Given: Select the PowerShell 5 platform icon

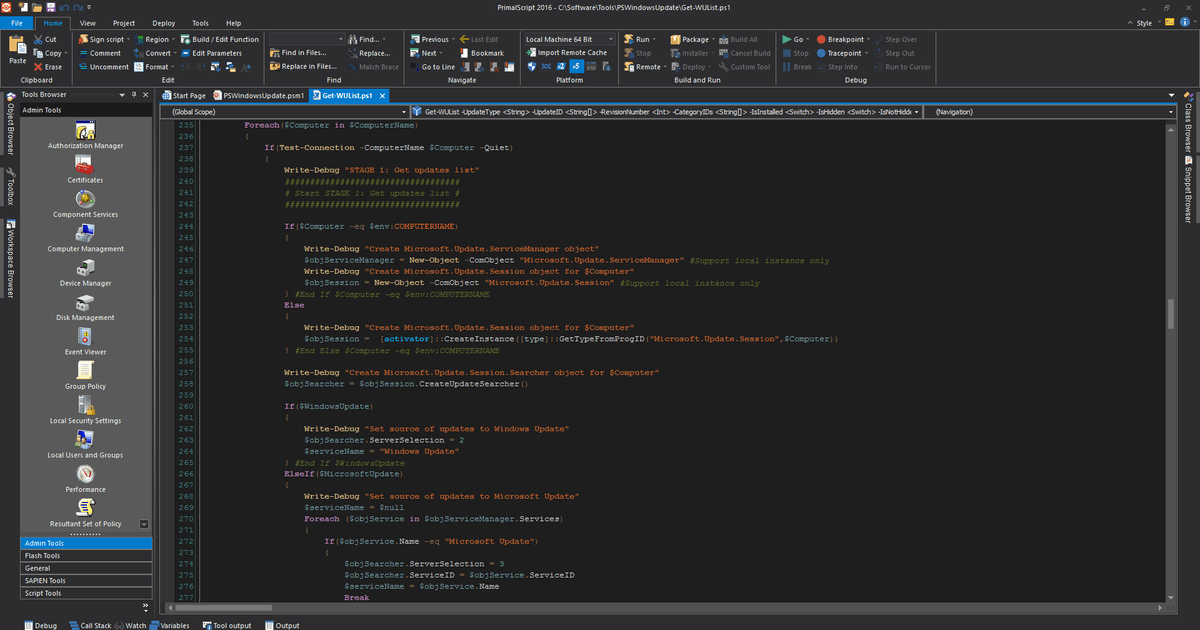Looking at the screenshot, I should pos(575,66).
